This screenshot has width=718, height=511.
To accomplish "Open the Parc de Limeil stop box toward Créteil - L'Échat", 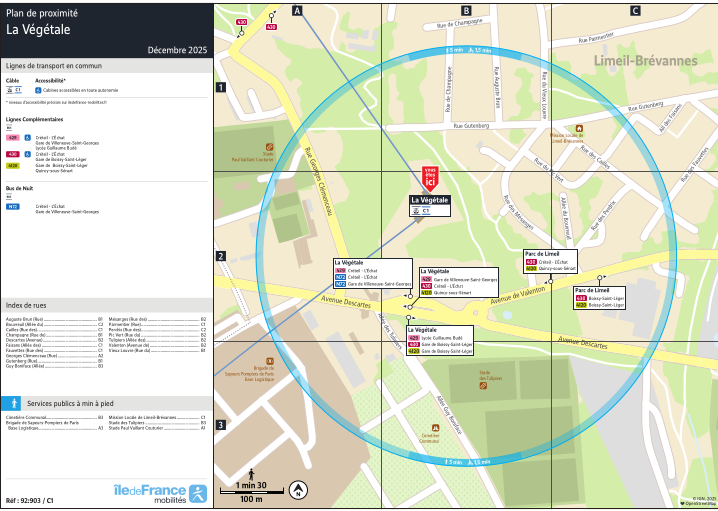I will [550, 261].
